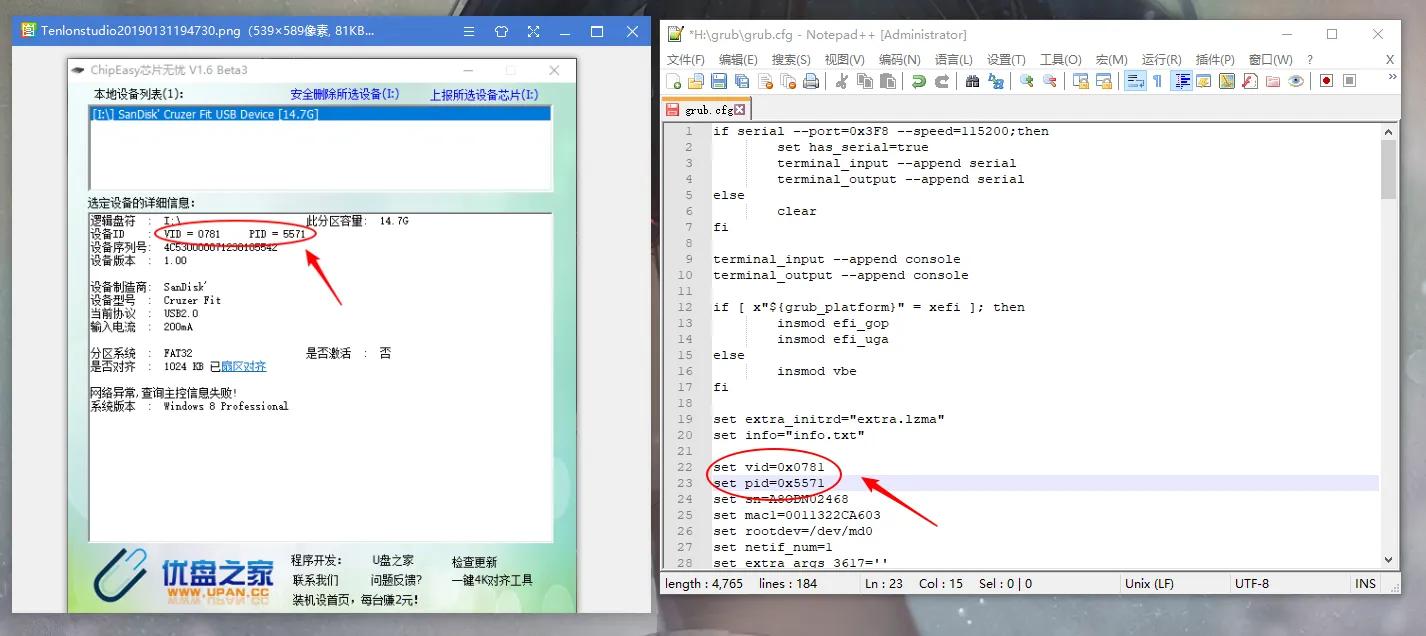Open the 窗口(W) menu
The width and height of the screenshot is (1426, 636).
[1270, 60]
